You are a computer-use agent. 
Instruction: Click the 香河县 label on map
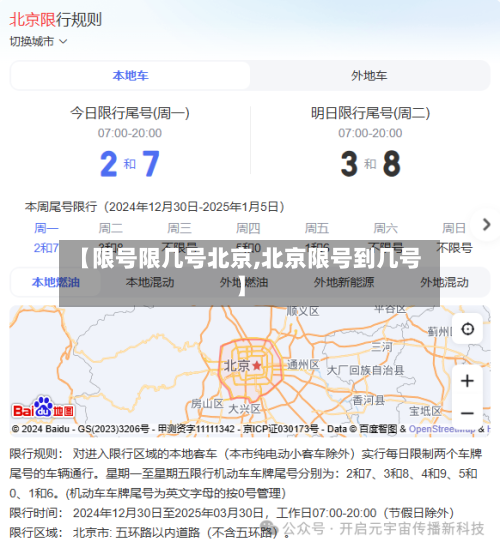tap(368, 400)
